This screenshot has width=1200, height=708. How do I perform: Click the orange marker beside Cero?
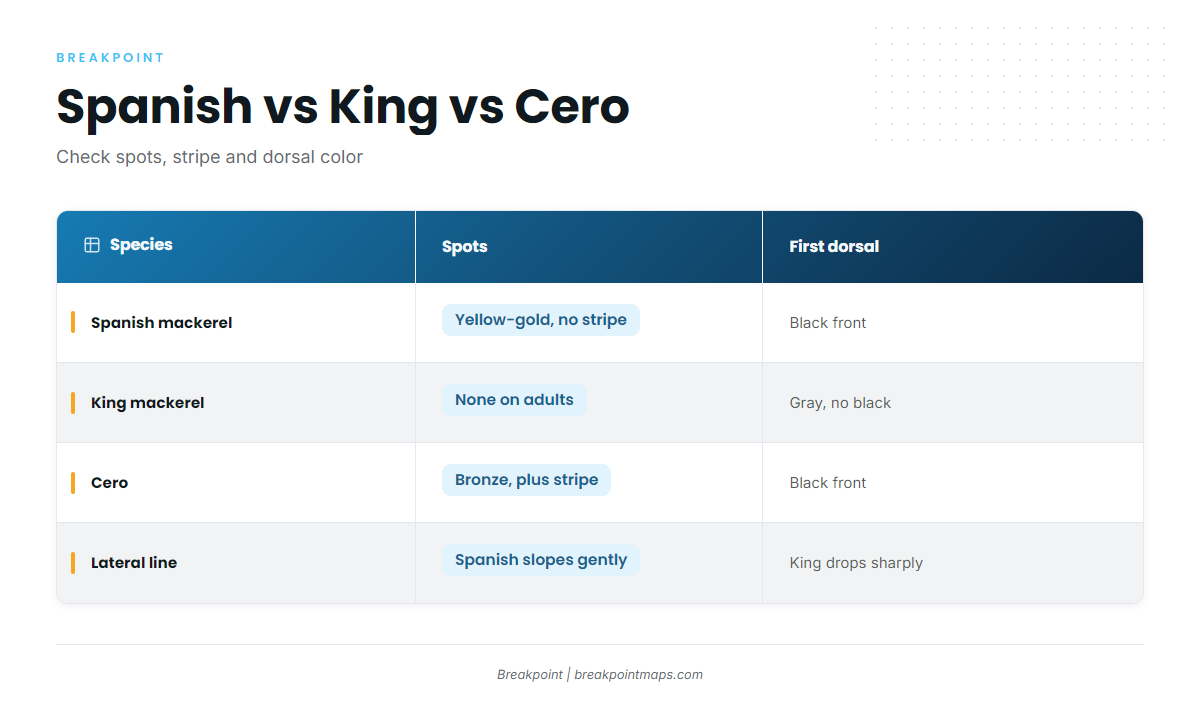[73, 482]
